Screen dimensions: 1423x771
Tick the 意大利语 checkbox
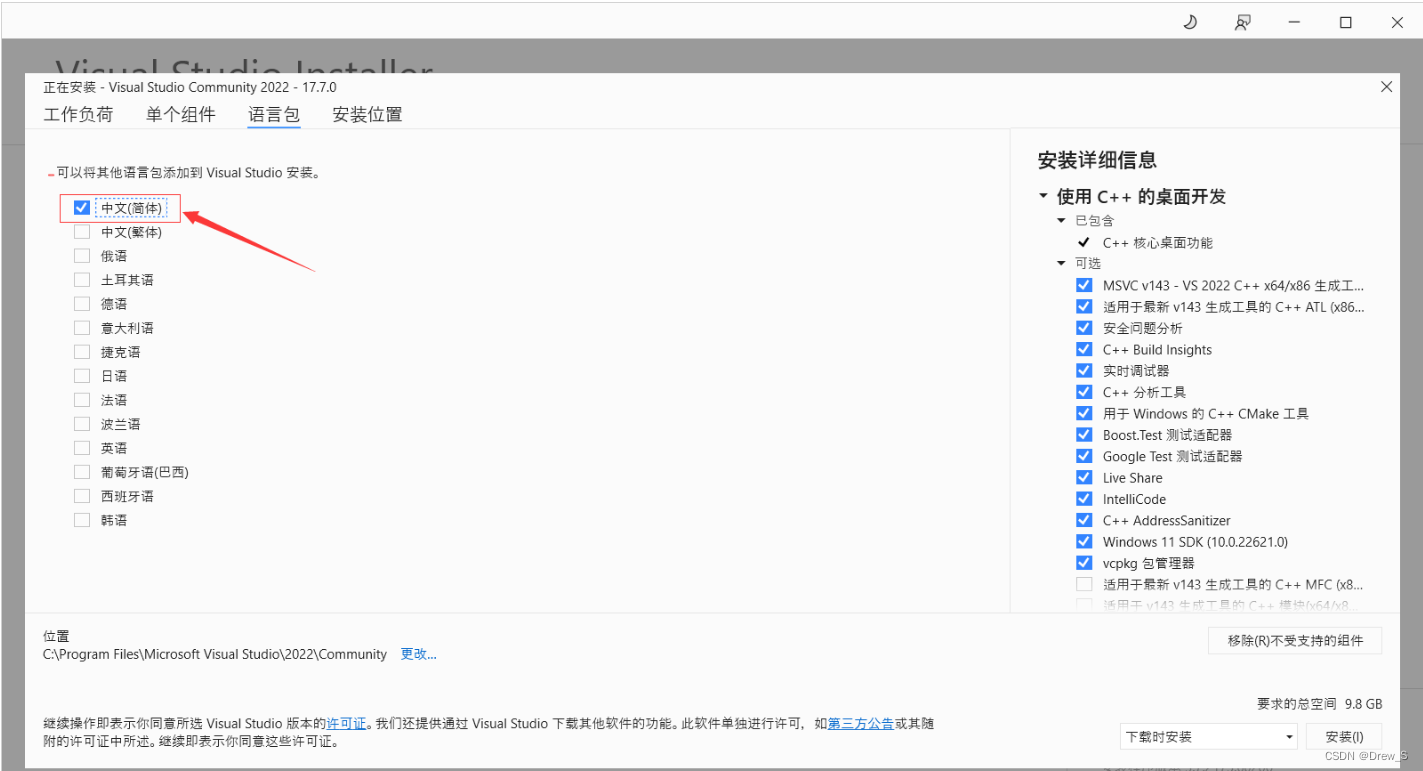point(82,328)
